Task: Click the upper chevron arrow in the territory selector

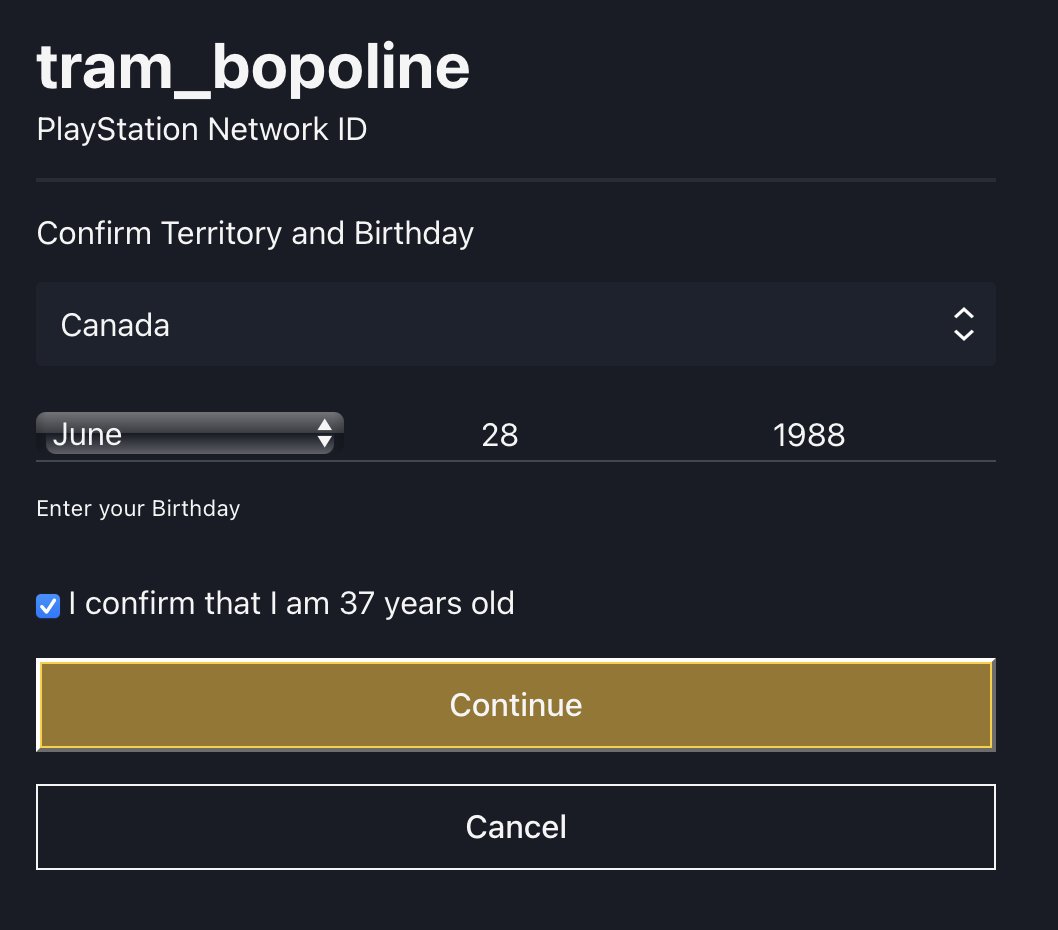Action: [963, 313]
